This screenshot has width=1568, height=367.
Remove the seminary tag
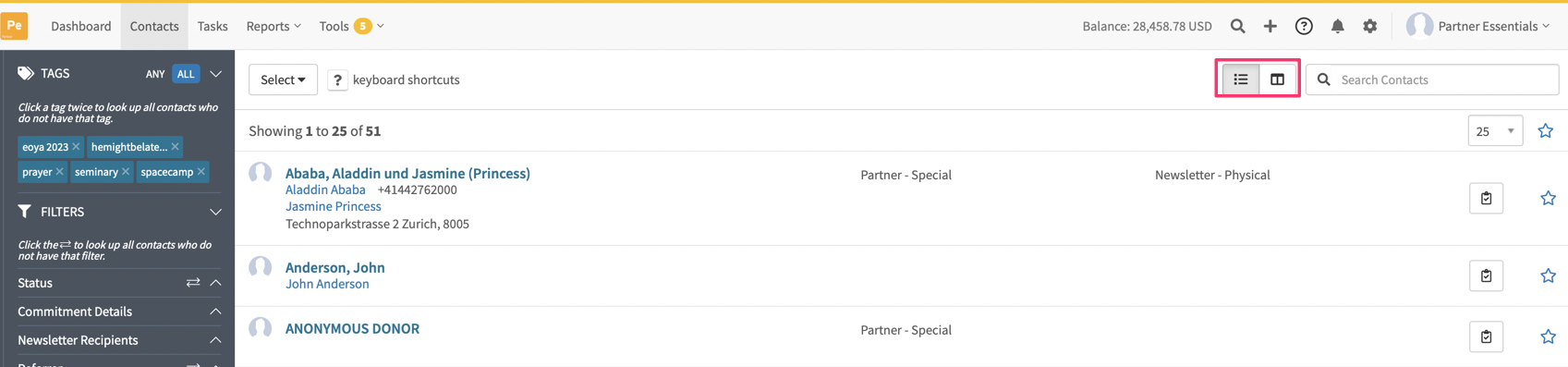126,172
